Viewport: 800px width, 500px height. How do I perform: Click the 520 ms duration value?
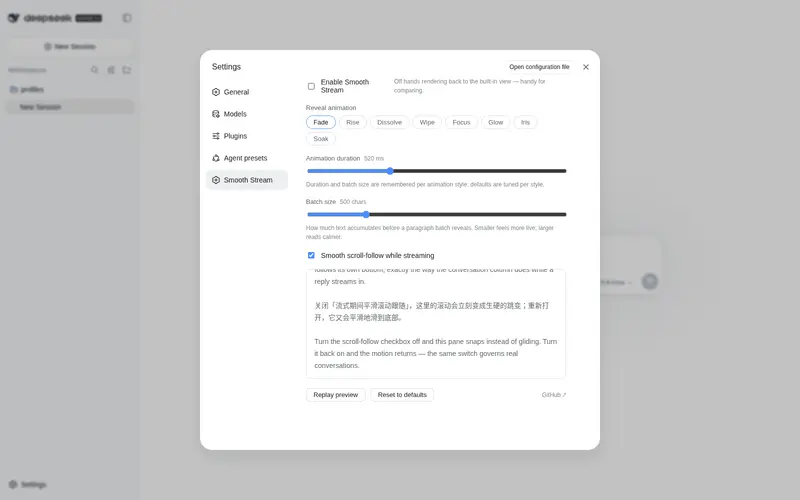point(374,159)
